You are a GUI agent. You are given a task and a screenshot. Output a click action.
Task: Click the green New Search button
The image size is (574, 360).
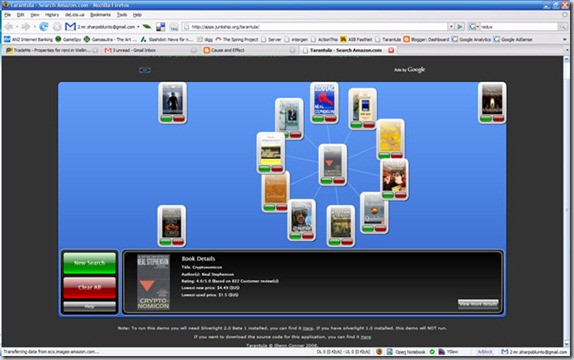click(x=90, y=263)
